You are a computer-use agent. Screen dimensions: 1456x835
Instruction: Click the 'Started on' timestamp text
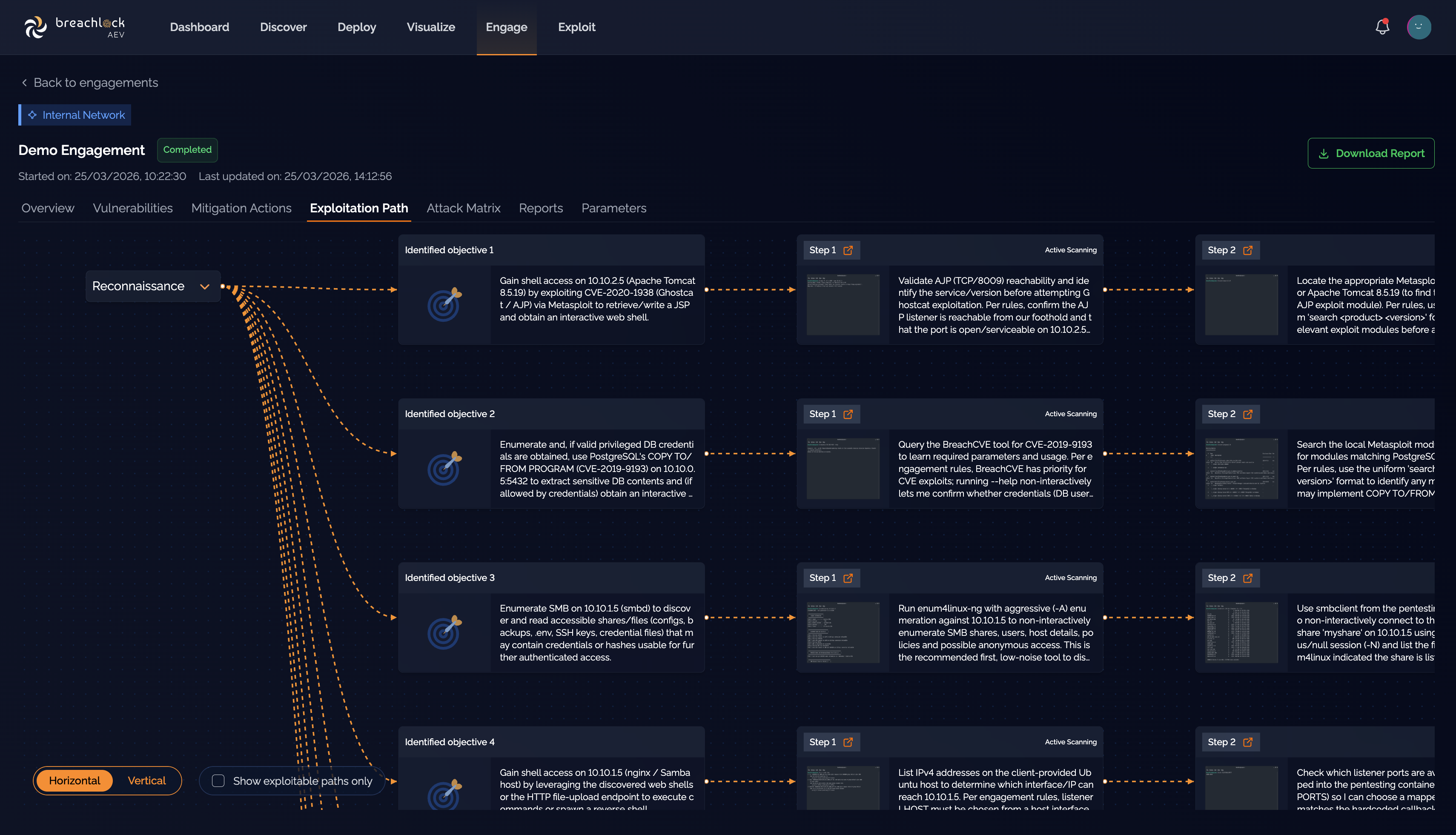tap(102, 177)
